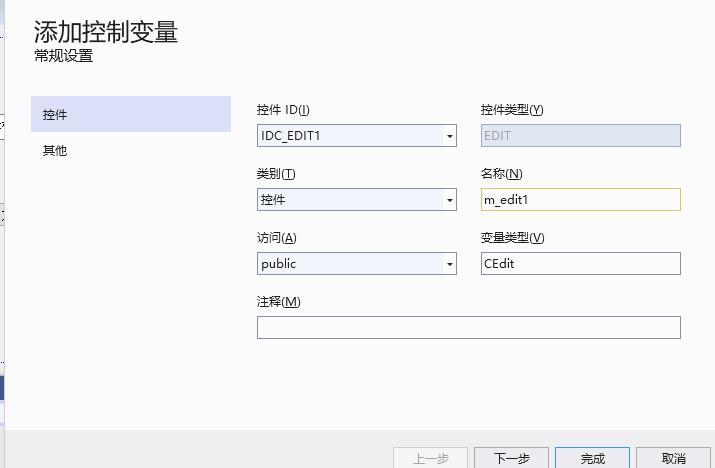
Task: Cancel with the 取消 button
Action: pos(674,458)
